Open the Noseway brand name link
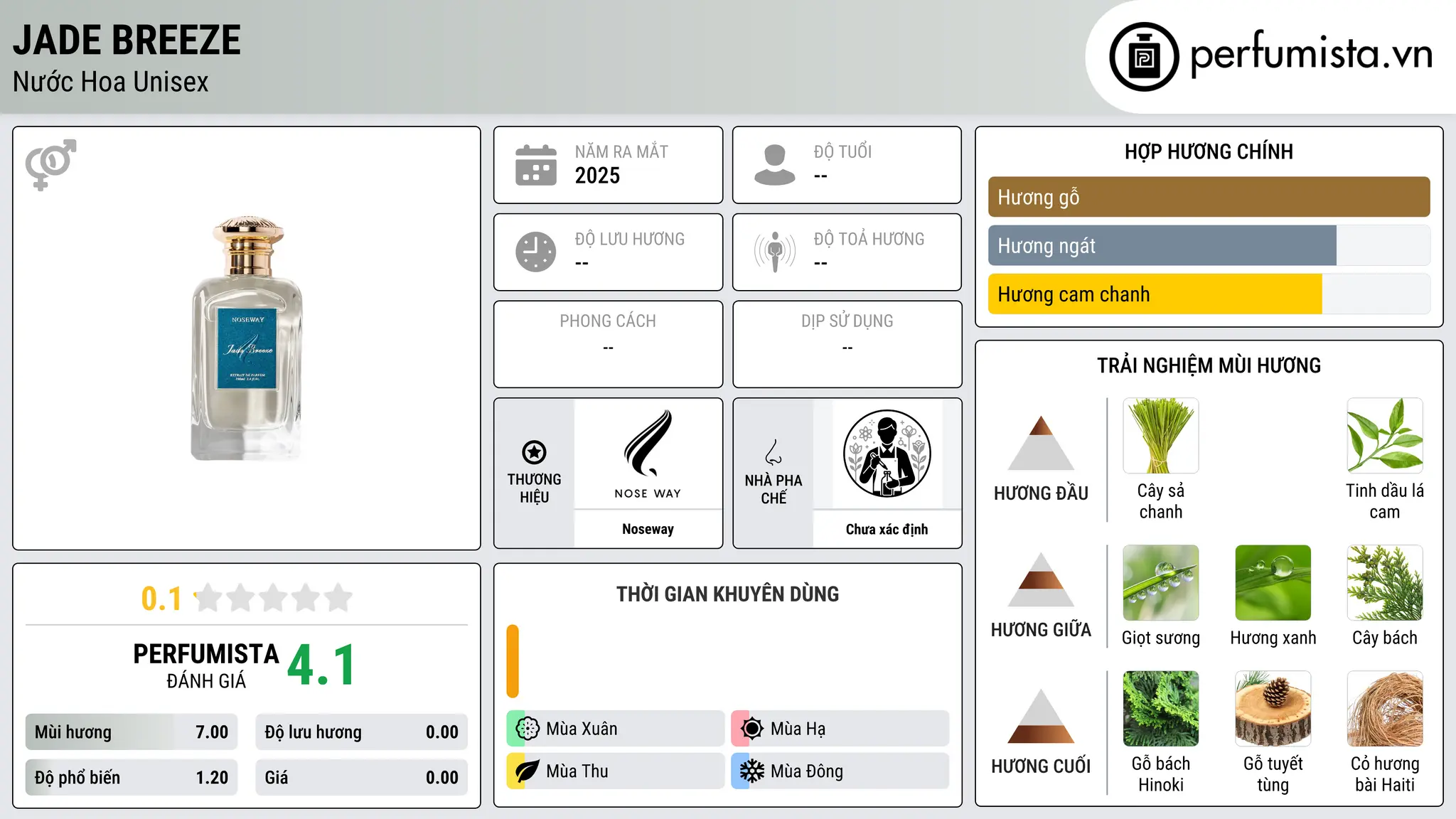Viewport: 1456px width, 819px height. 648,529
